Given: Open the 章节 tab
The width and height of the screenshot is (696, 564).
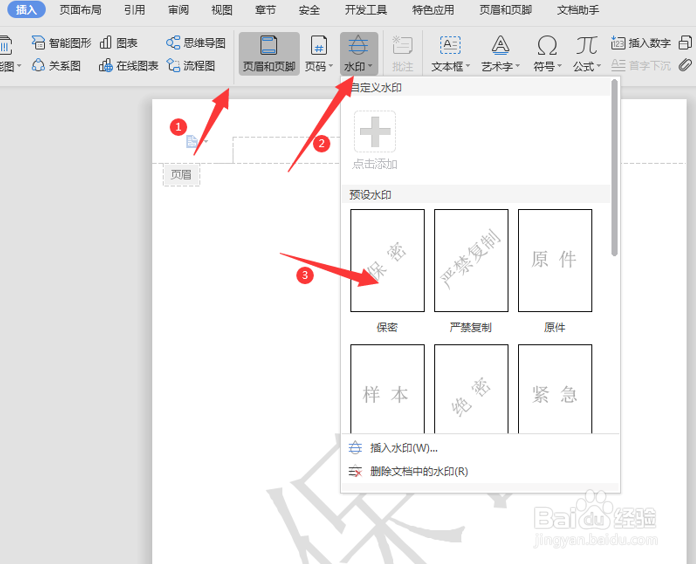Looking at the screenshot, I should point(265,10).
